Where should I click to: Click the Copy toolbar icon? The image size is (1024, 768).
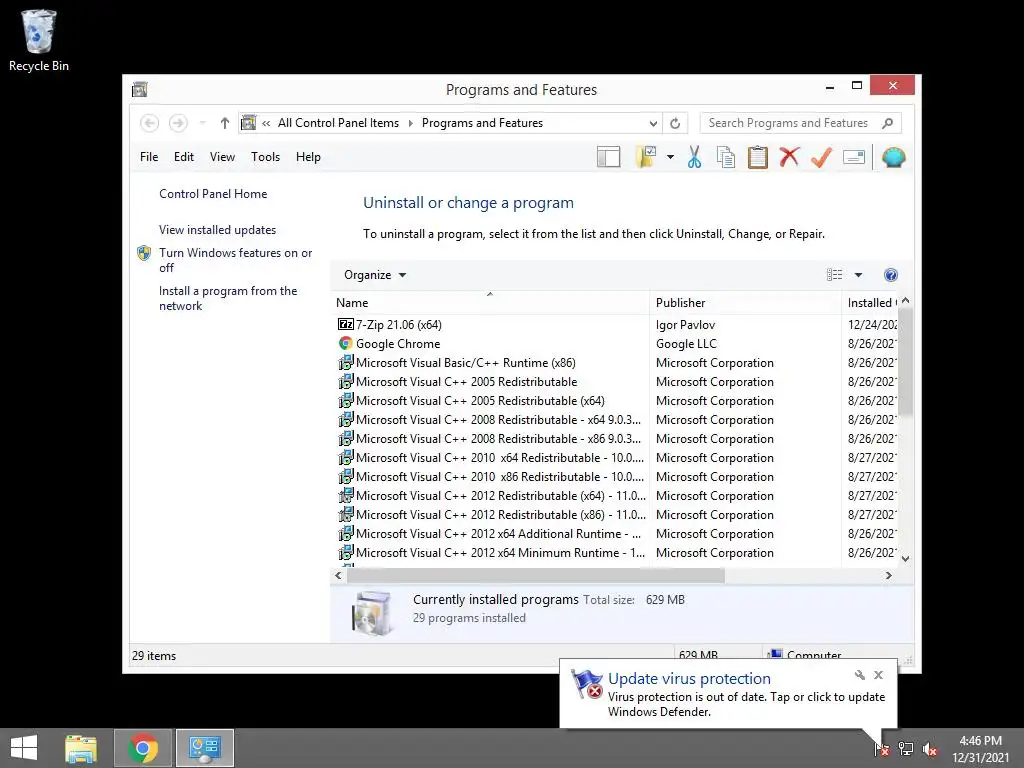[726, 157]
